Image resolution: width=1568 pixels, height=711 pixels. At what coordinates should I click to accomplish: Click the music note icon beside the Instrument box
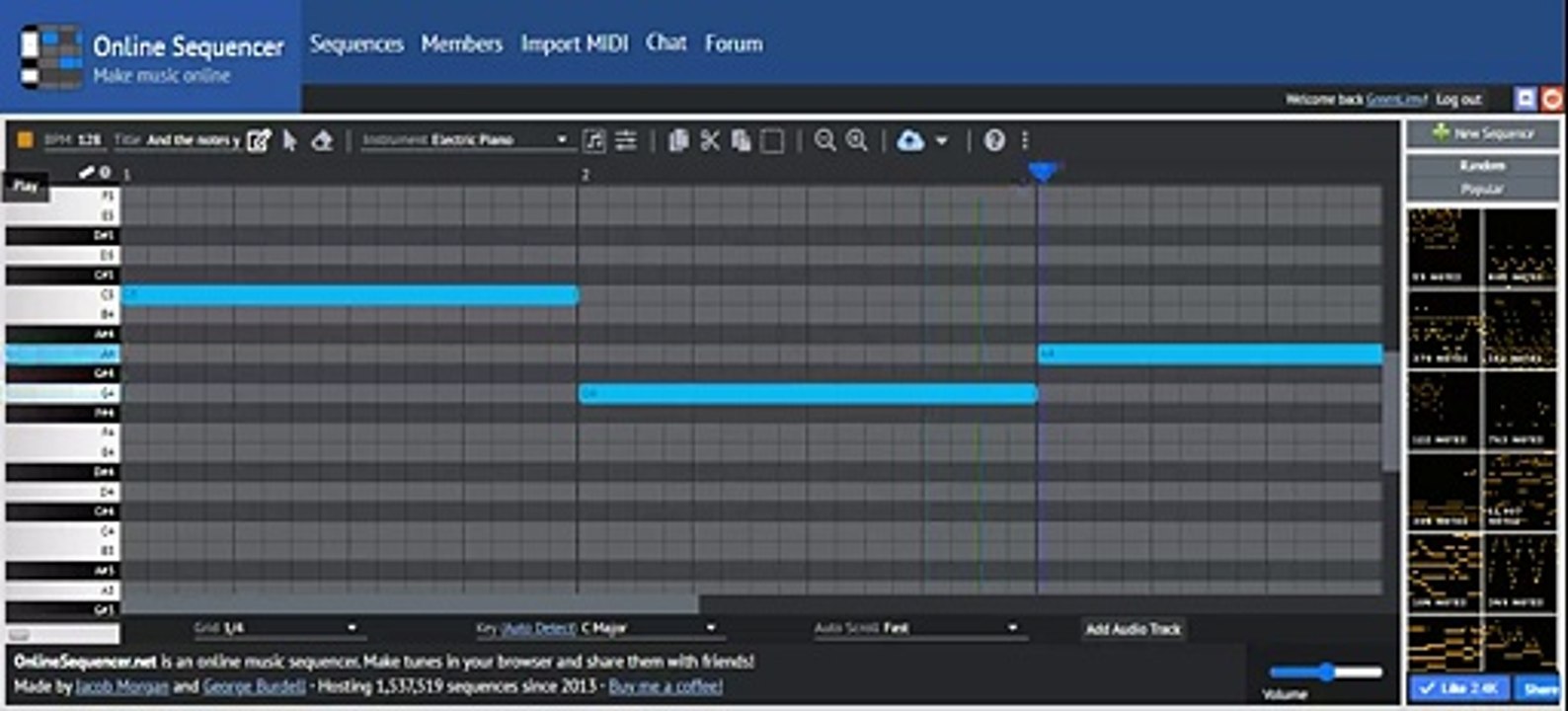594,140
